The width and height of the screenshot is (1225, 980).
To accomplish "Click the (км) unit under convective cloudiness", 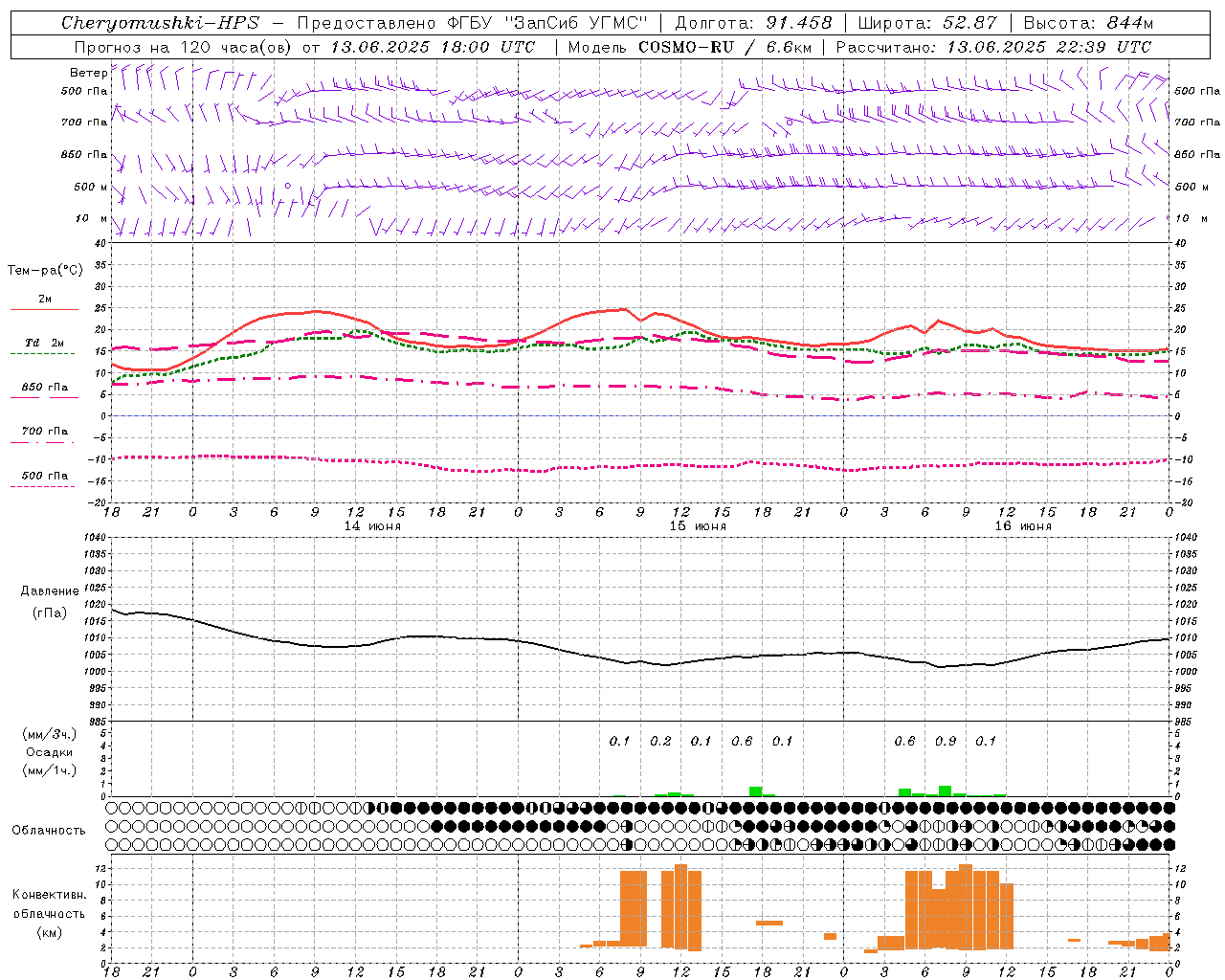I will point(49,932).
